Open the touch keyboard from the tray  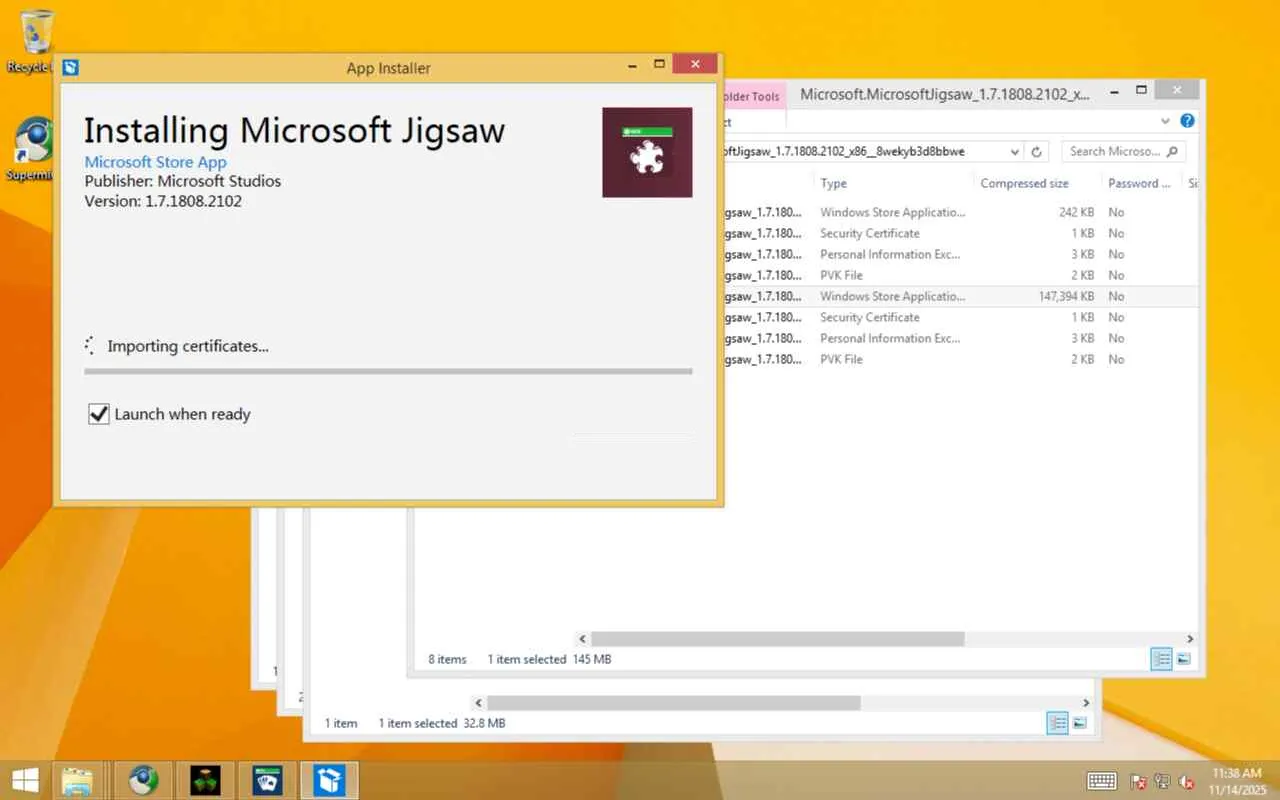(1102, 781)
